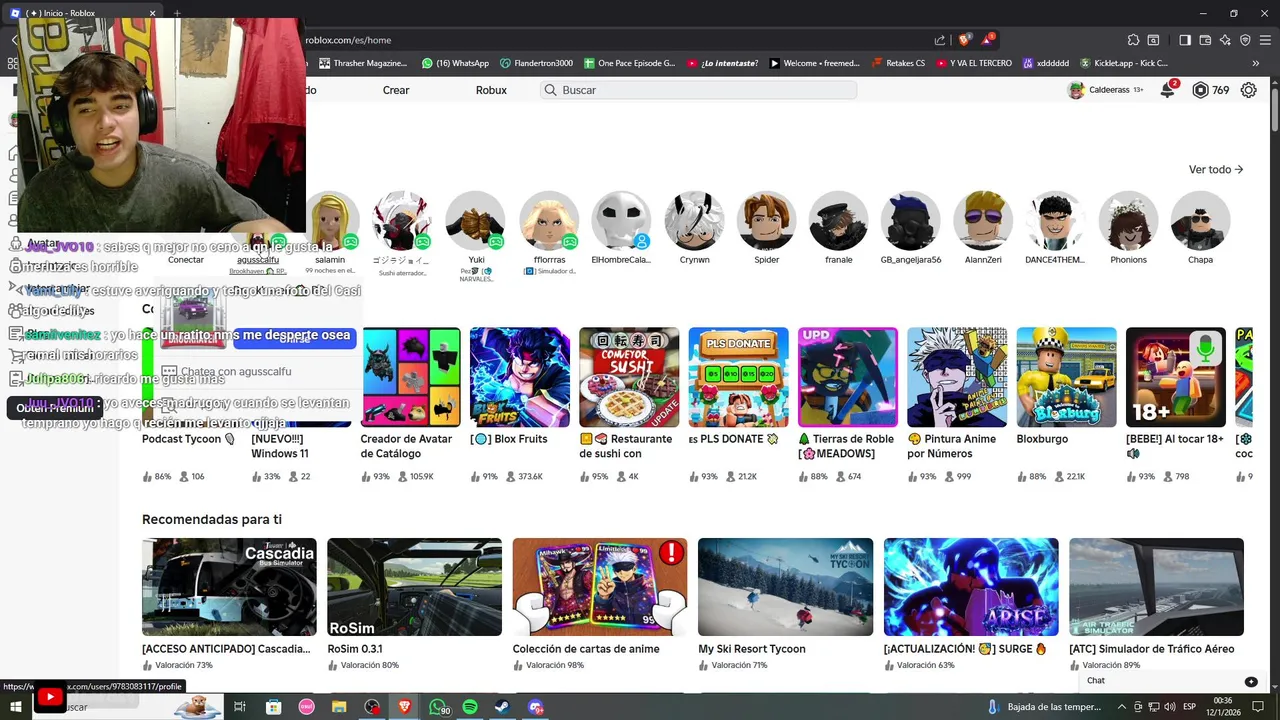Switch the ESP keyboard language

pyautogui.click(x=1190, y=707)
